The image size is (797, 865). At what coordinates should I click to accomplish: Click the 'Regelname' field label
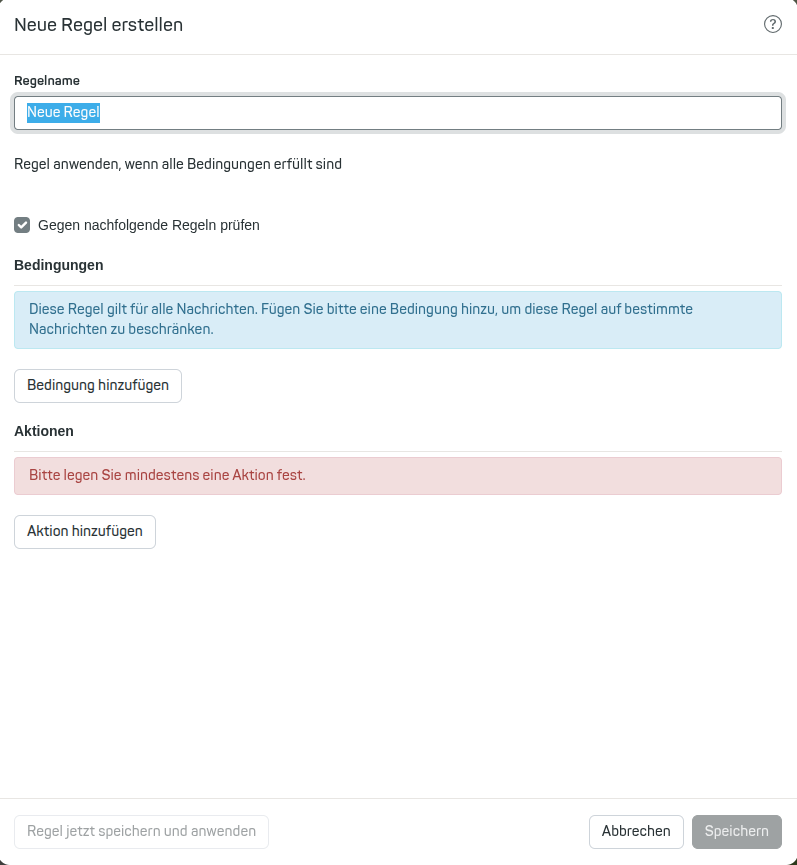[x=47, y=80]
